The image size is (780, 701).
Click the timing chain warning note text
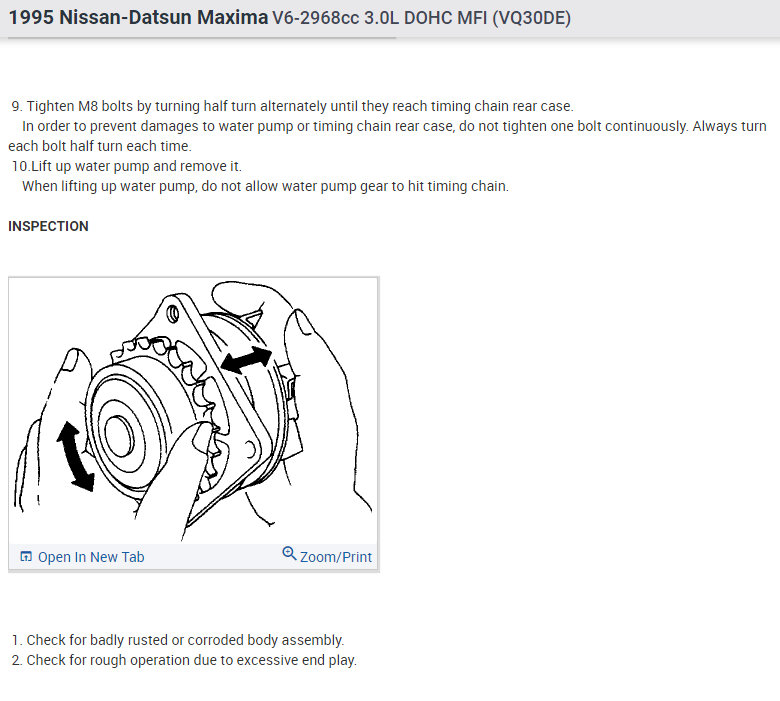265,186
